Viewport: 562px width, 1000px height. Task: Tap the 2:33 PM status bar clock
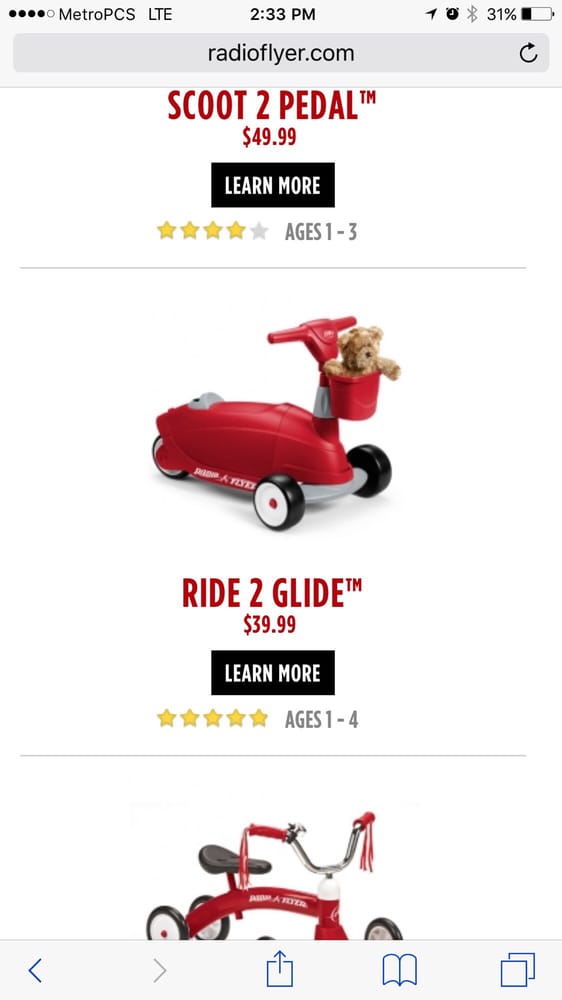283,14
